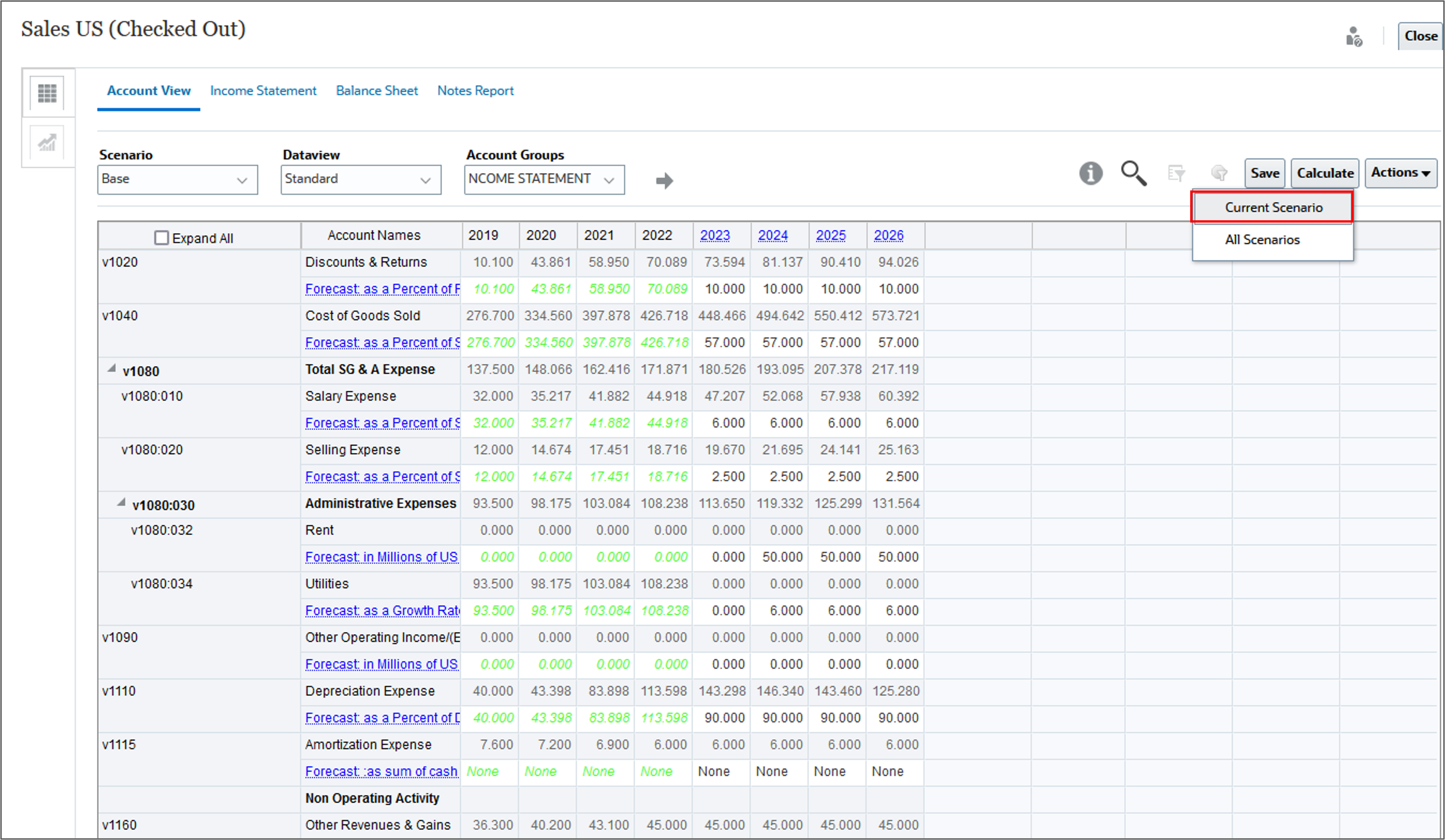Choose All Scenarios from the dropdown menu
The height and width of the screenshot is (840, 1445).
[x=1262, y=239]
